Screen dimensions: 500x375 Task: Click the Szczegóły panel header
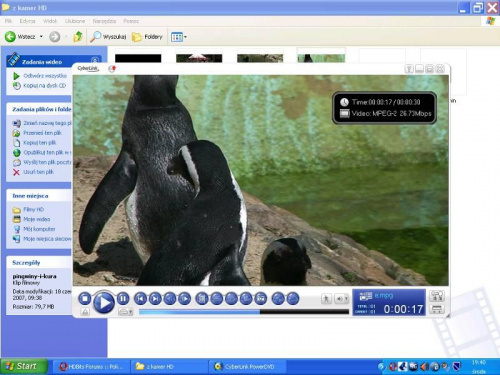coord(39,263)
